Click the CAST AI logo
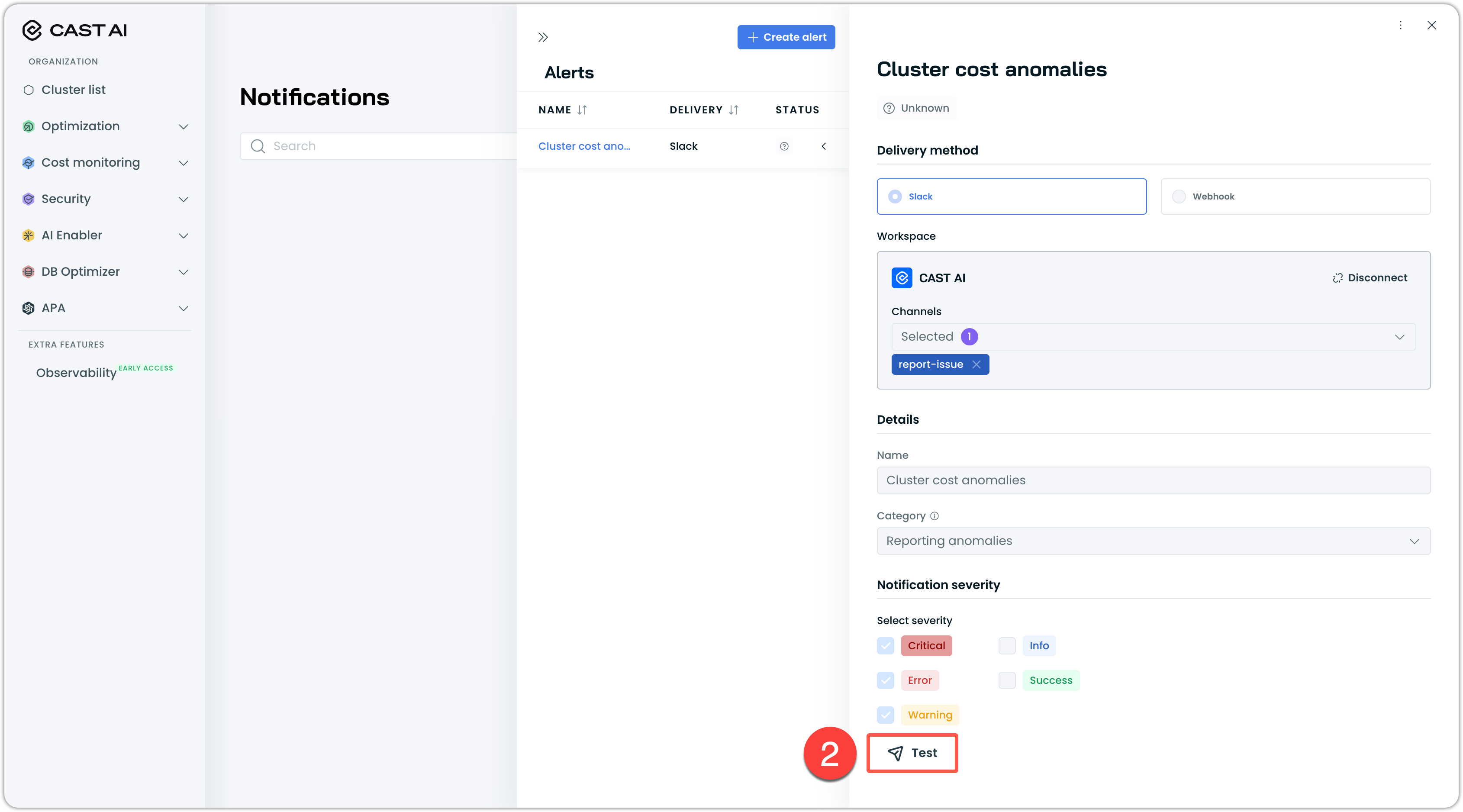This screenshot has height=812, width=1463. click(x=74, y=30)
